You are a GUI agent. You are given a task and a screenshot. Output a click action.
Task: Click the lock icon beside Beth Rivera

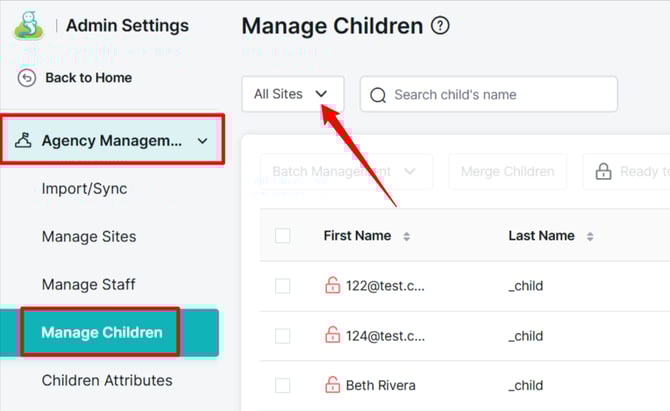(x=333, y=384)
